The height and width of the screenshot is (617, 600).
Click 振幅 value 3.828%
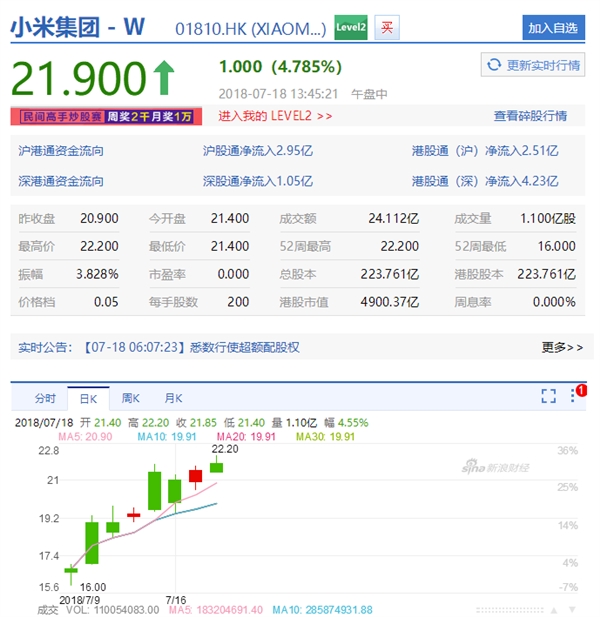pos(97,274)
